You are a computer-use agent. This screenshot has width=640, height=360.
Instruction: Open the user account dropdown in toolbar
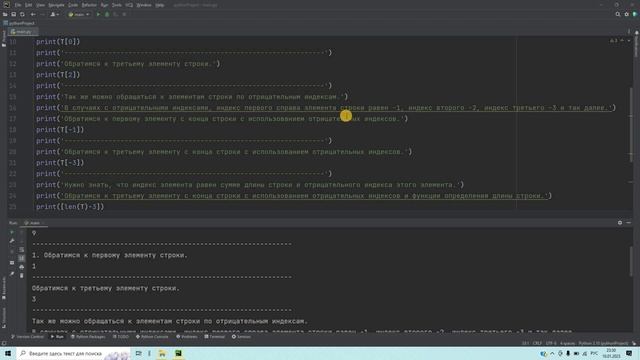[54, 14]
